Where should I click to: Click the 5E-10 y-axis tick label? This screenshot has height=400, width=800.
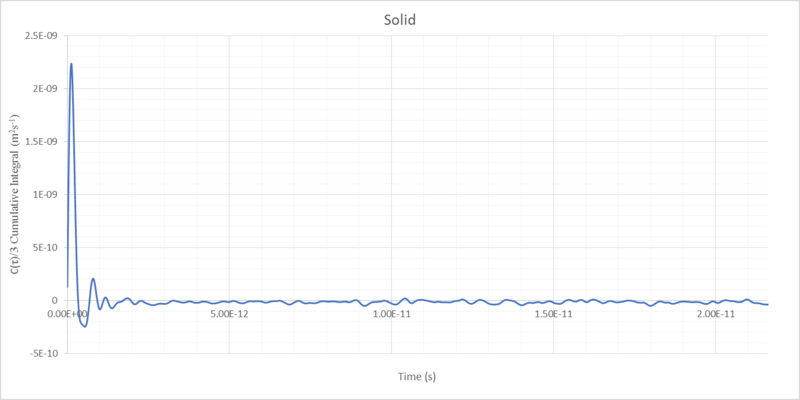click(x=43, y=248)
